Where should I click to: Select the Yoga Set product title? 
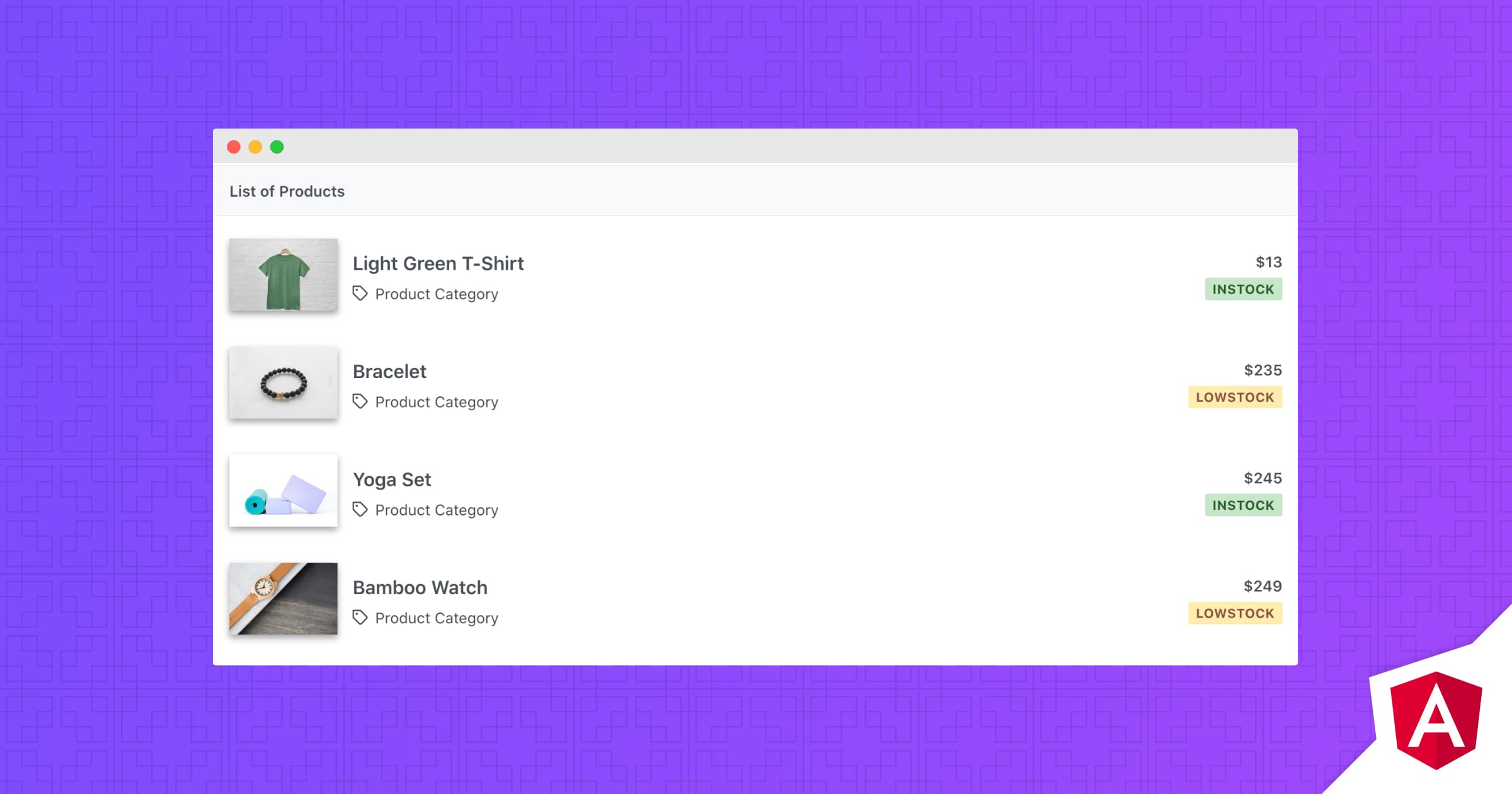[392, 480]
